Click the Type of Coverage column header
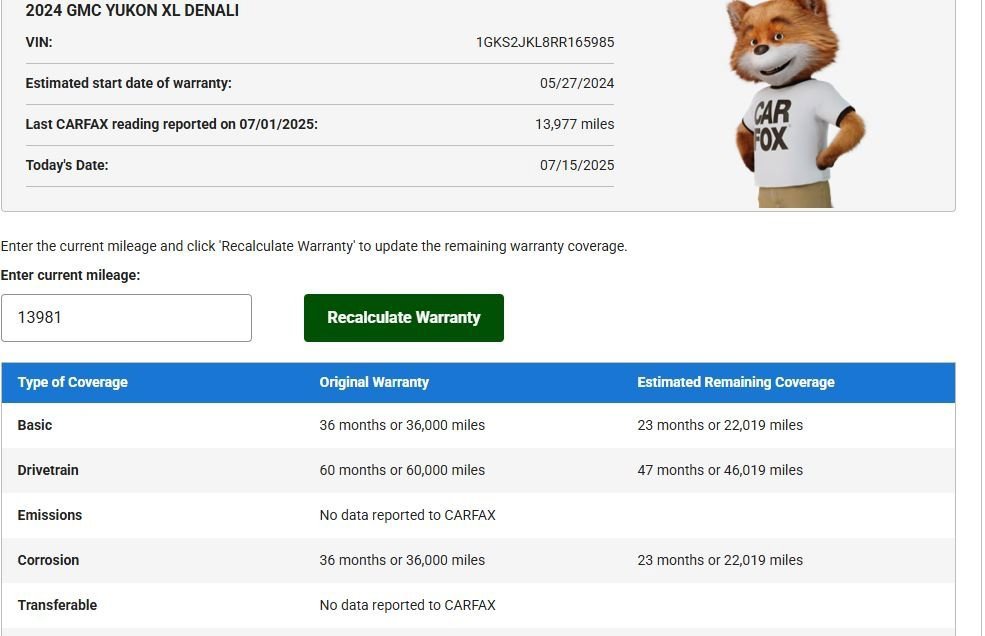 (x=73, y=382)
